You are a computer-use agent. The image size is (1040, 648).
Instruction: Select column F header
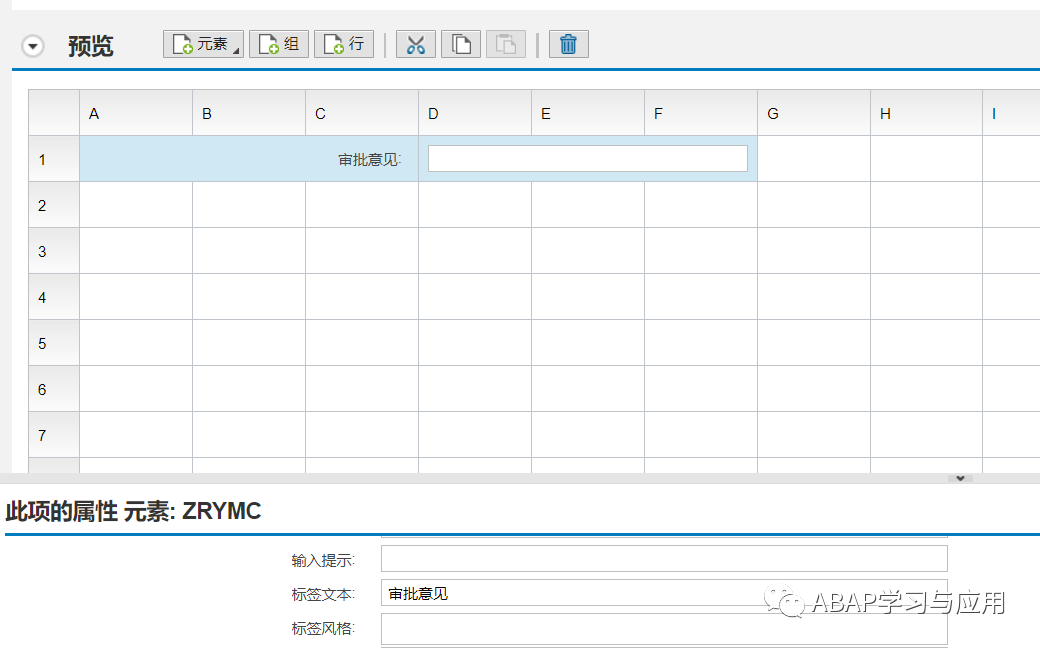(700, 113)
